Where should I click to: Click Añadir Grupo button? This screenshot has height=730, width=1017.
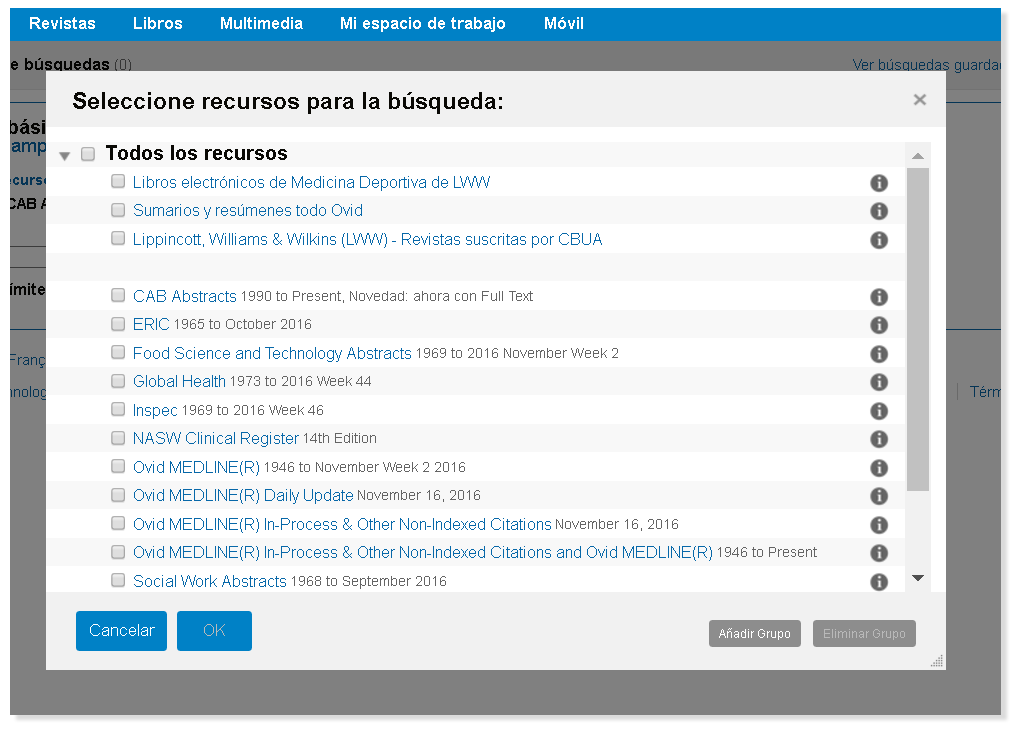(754, 633)
